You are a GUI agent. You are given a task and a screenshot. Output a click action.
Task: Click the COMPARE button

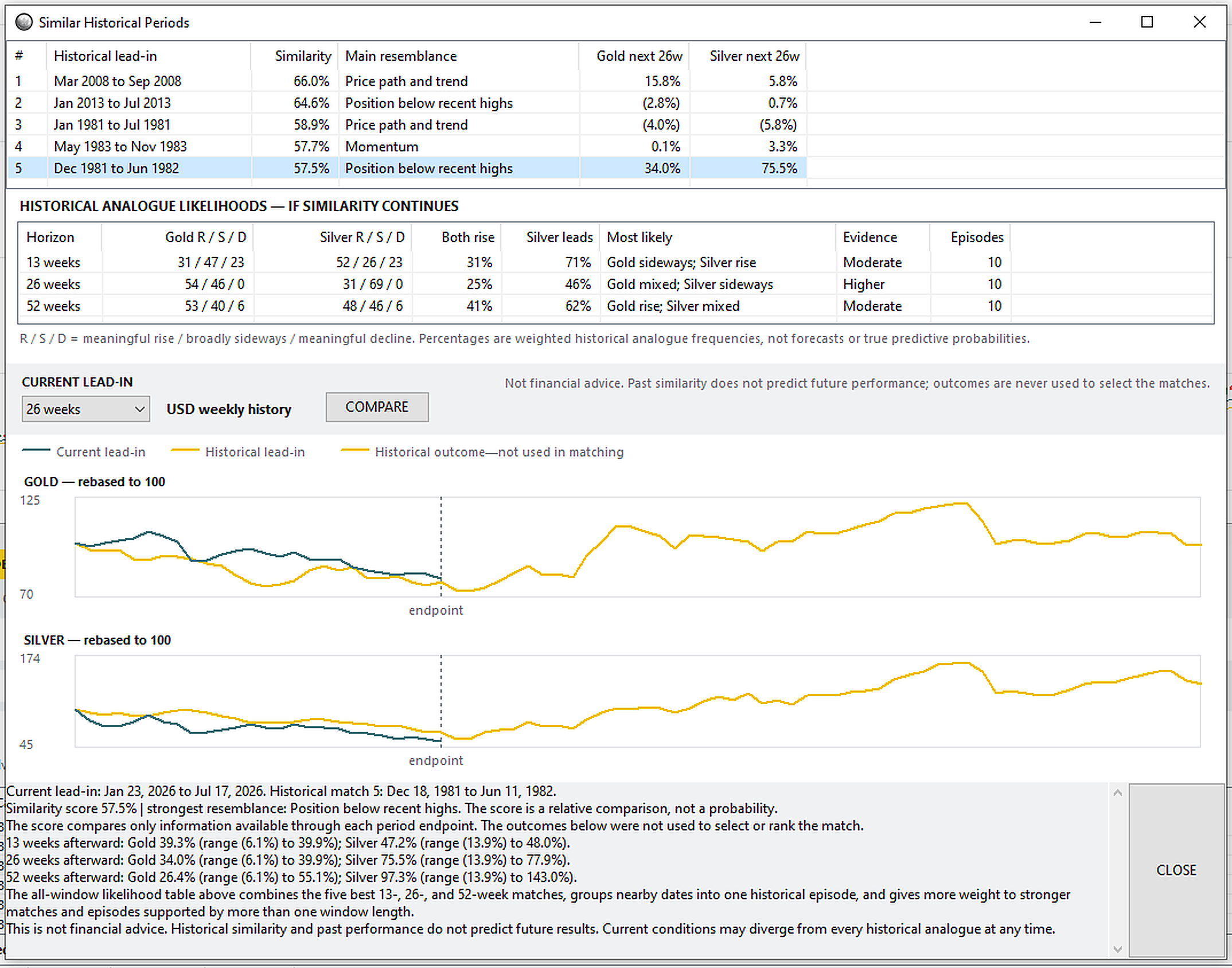pos(377,407)
